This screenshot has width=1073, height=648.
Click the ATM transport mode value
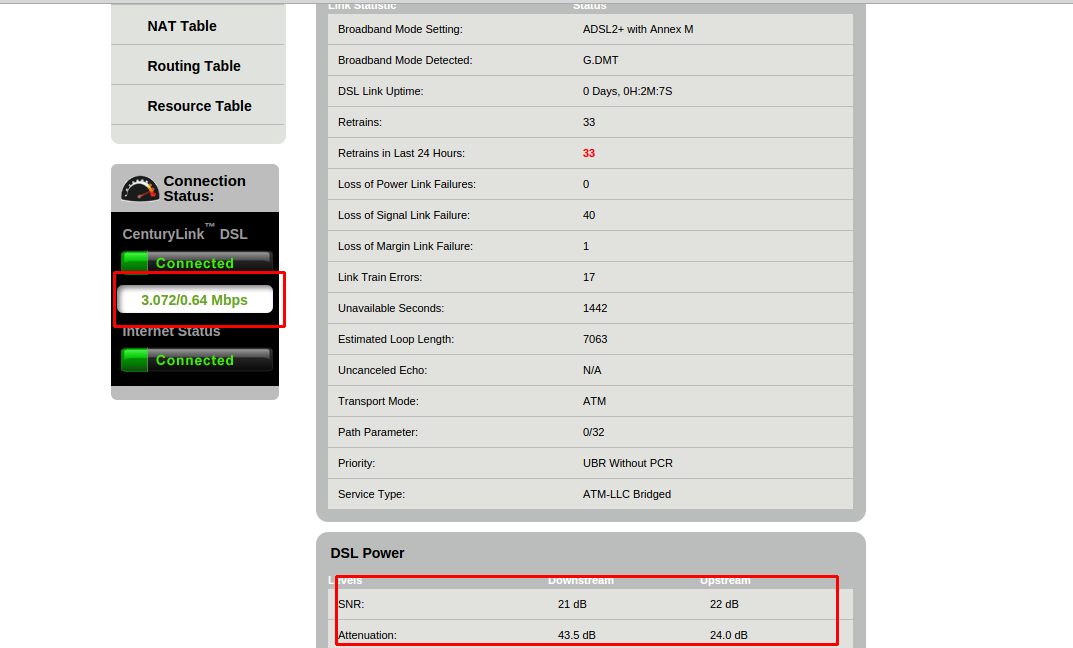pos(594,402)
